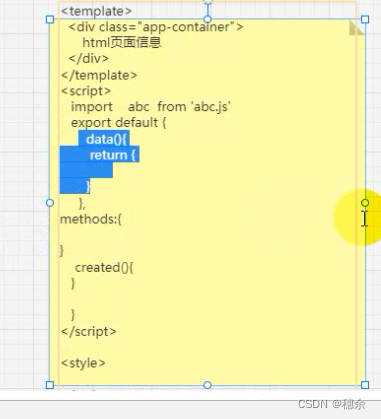Click the 'html页面信息' text

coord(122,42)
